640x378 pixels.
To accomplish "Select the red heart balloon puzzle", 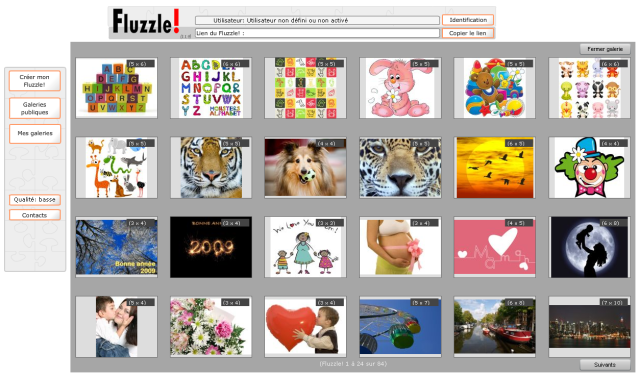I will 305,327.
